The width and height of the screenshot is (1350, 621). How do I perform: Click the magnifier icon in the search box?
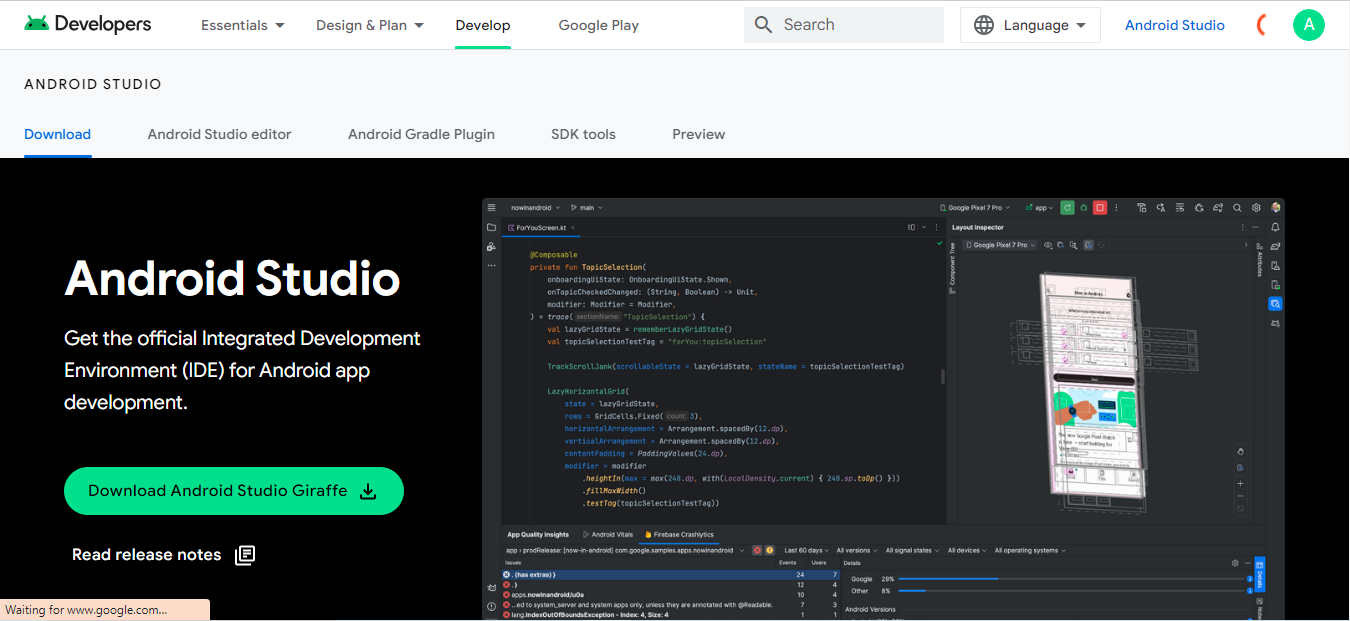[x=763, y=25]
